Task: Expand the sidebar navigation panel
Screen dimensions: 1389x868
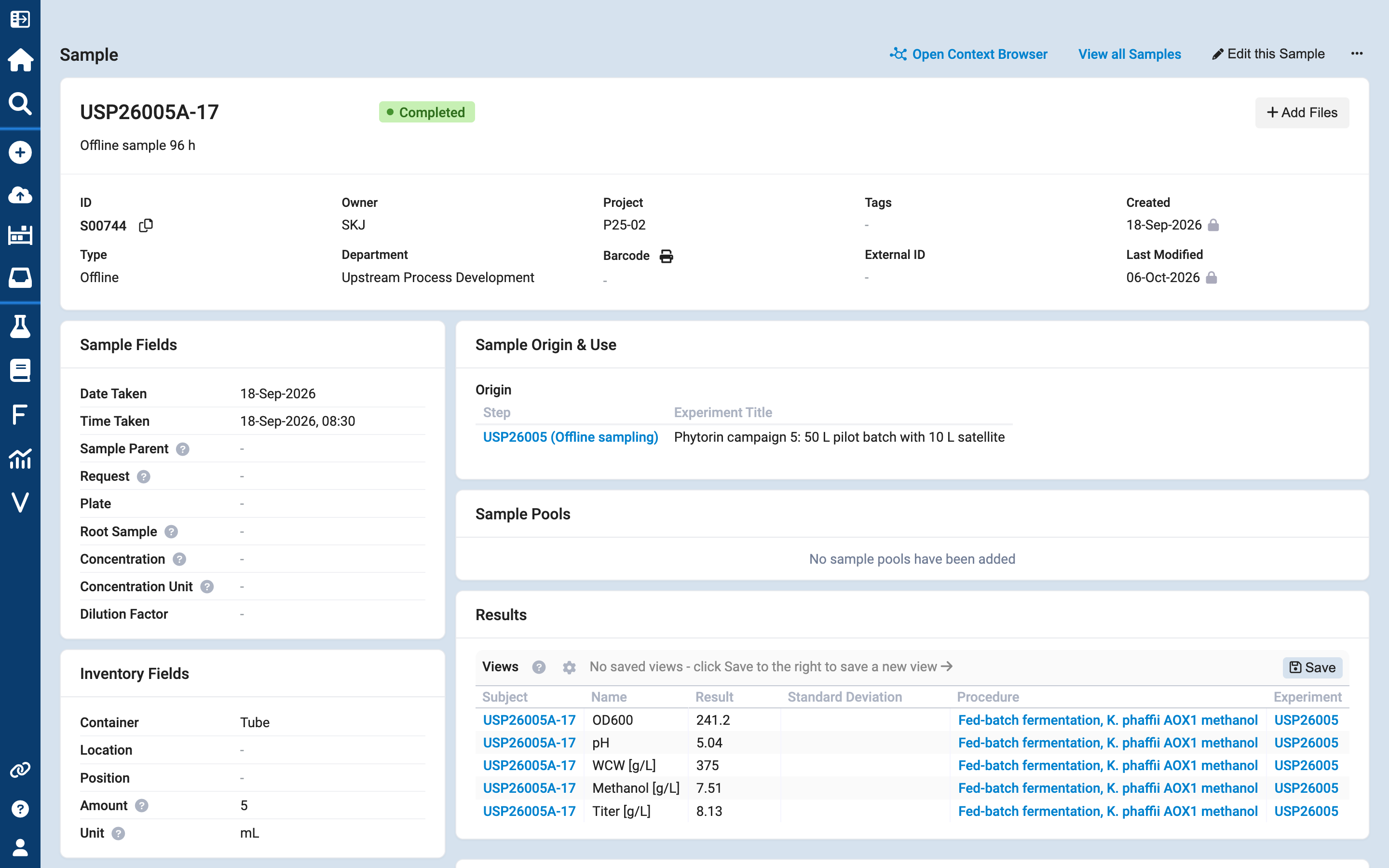Action: click(x=20, y=19)
